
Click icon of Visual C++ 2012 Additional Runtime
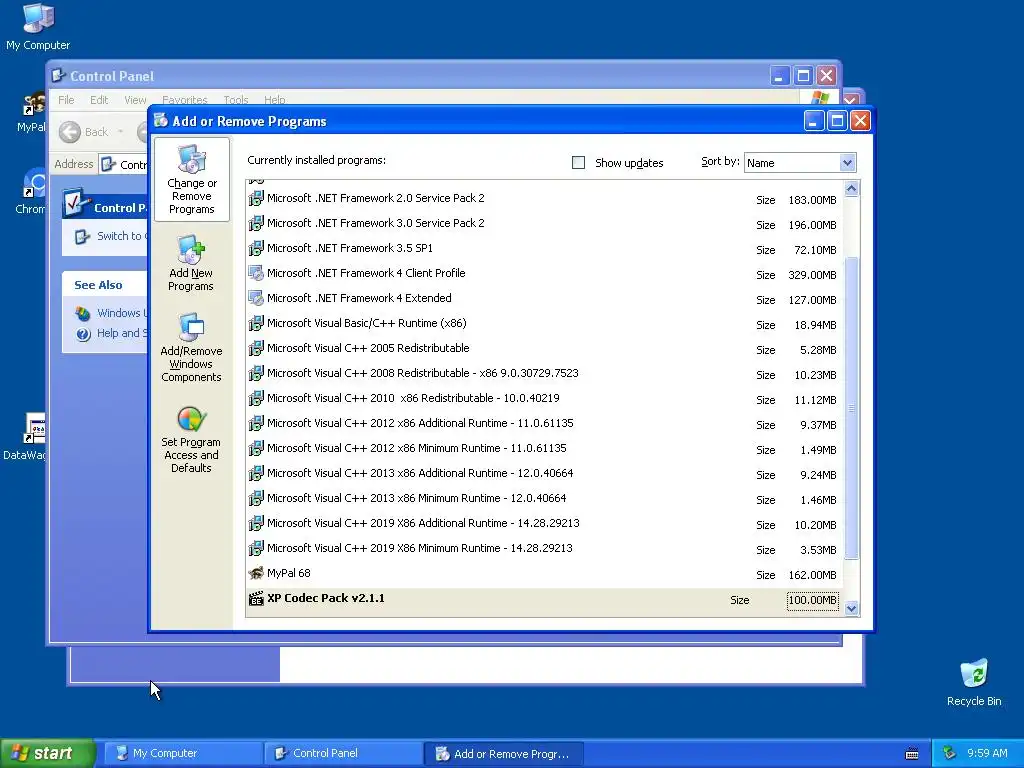(256, 423)
